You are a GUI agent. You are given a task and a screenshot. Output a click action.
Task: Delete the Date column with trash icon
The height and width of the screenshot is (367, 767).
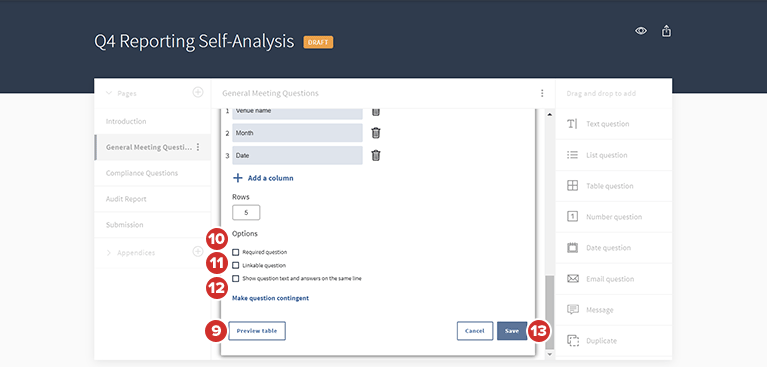[376, 156]
